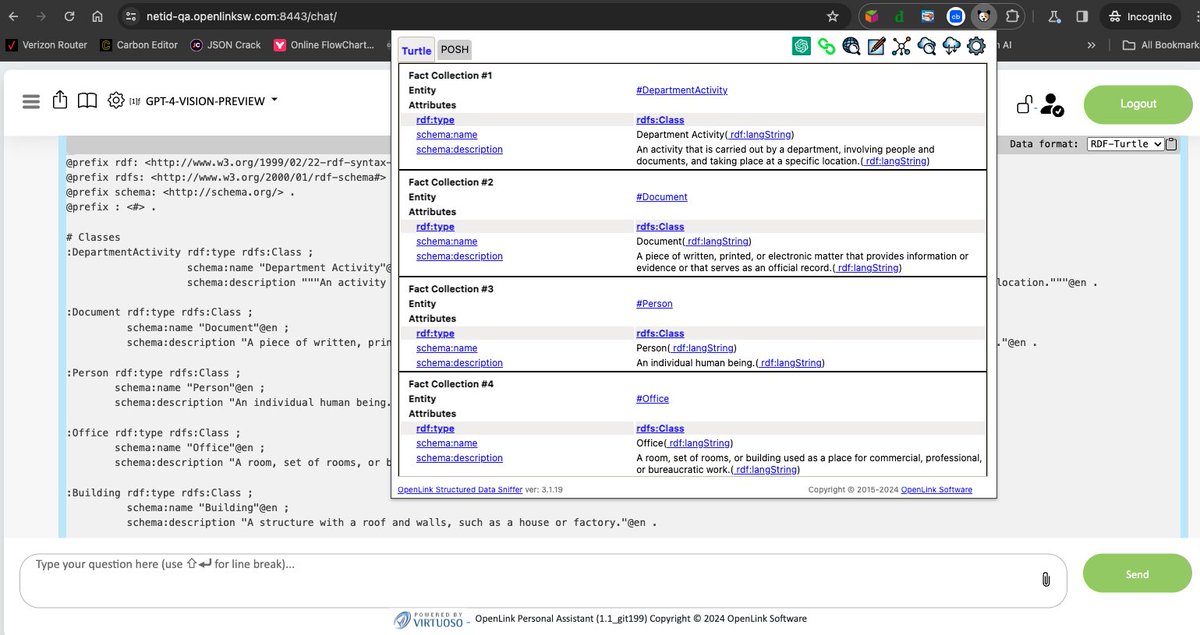Open the hamburger menu in chat header
The image size is (1200, 635).
[x=31, y=101]
